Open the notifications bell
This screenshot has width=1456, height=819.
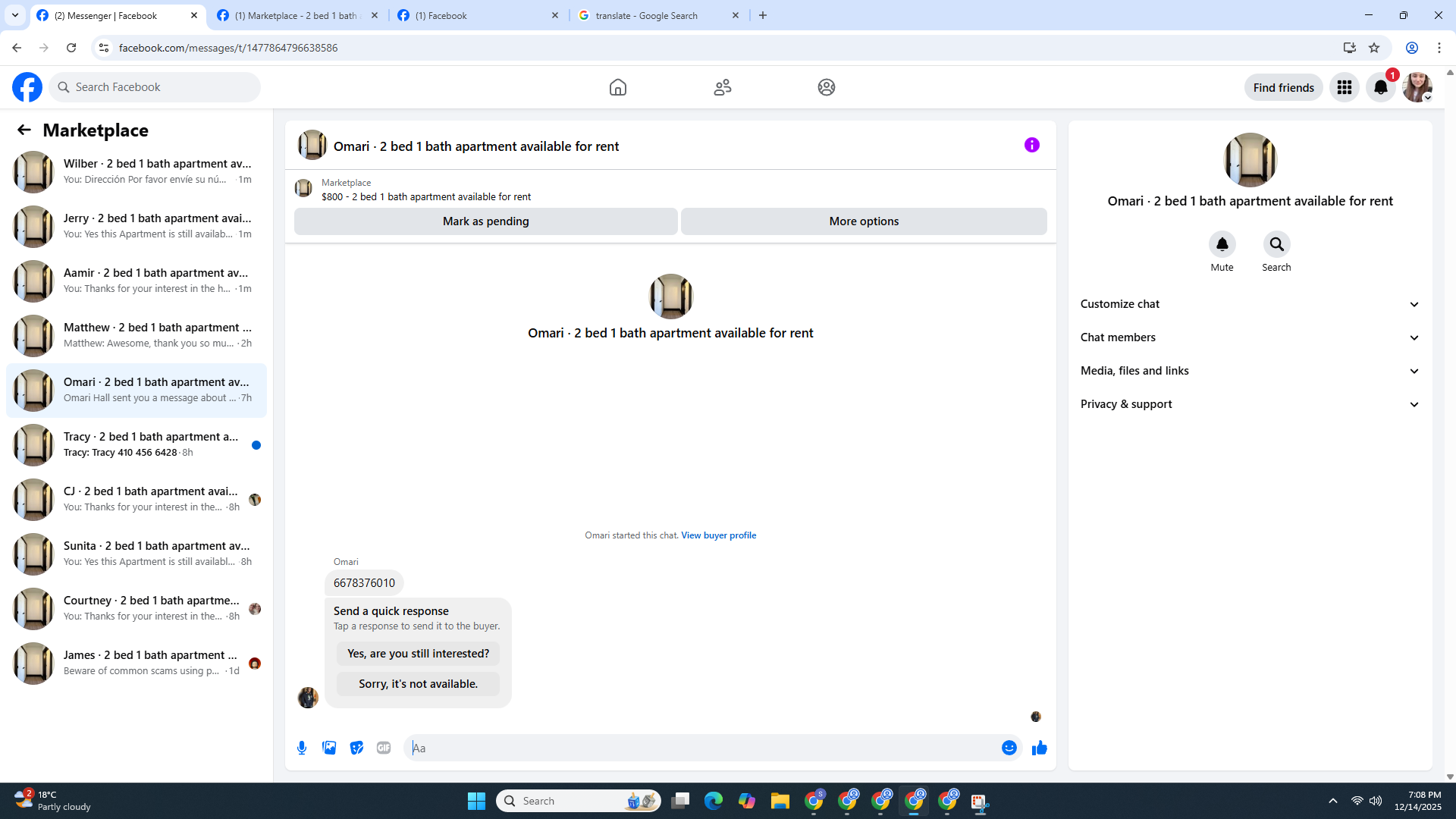click(1380, 87)
